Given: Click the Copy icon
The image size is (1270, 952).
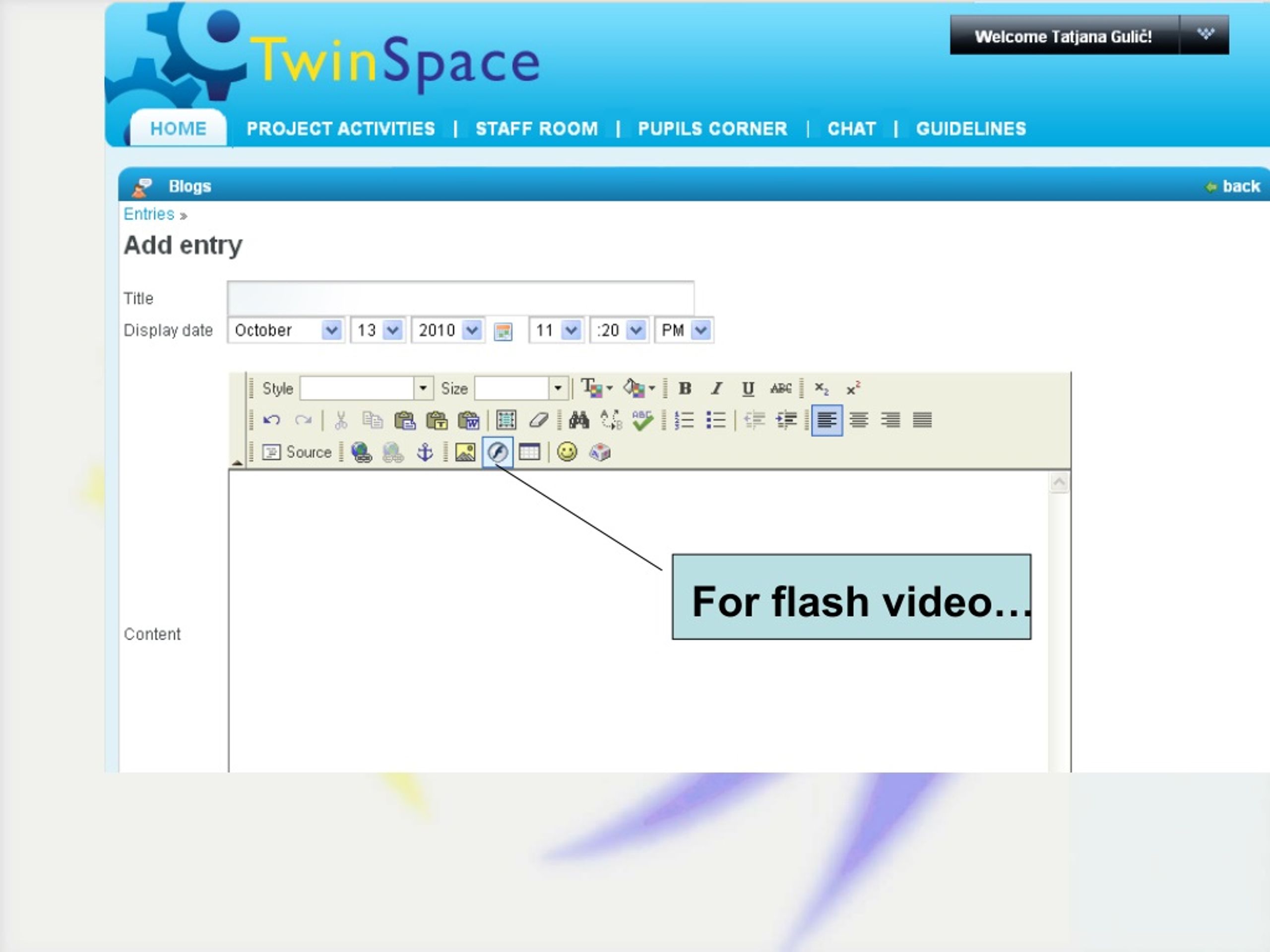Looking at the screenshot, I should point(373,420).
